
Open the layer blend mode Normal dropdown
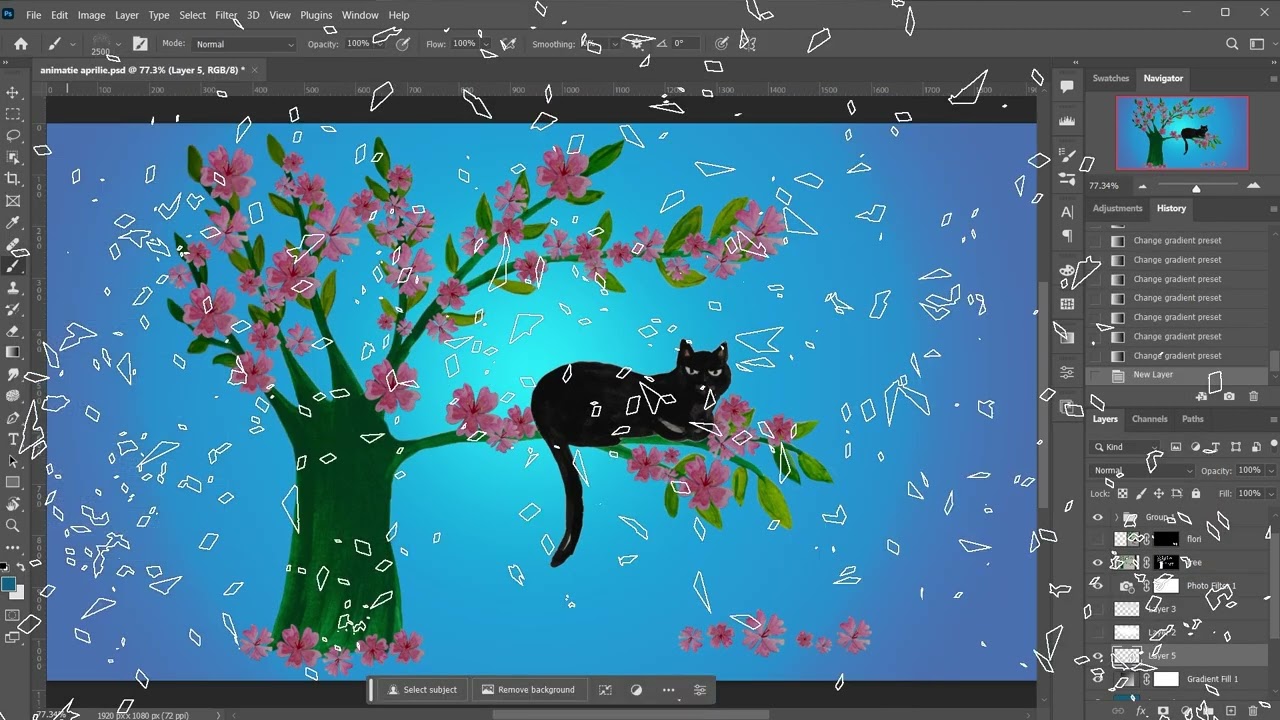click(x=1142, y=470)
